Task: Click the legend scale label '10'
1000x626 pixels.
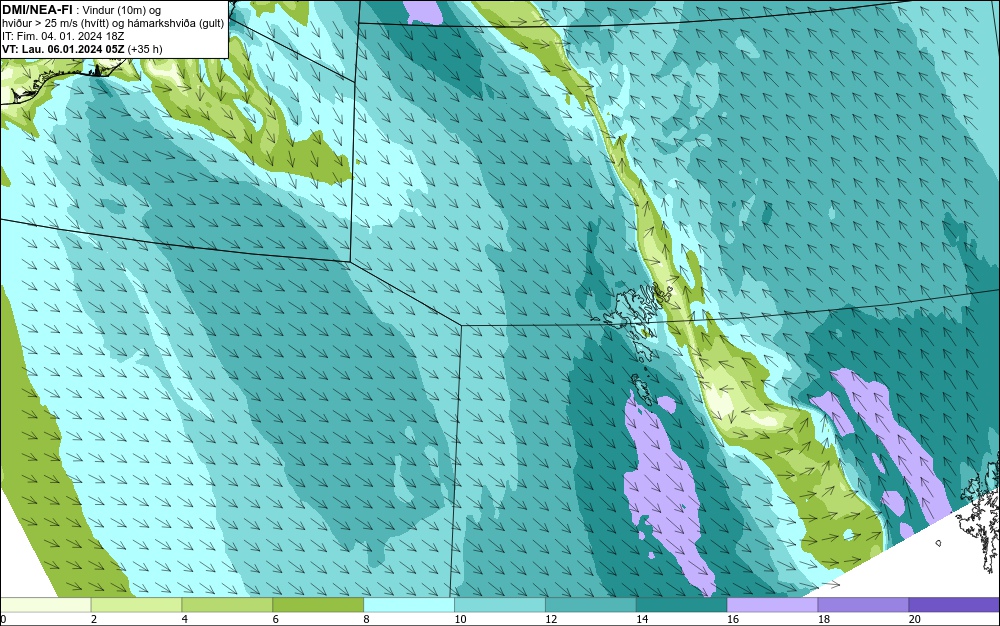Action: 460,619
